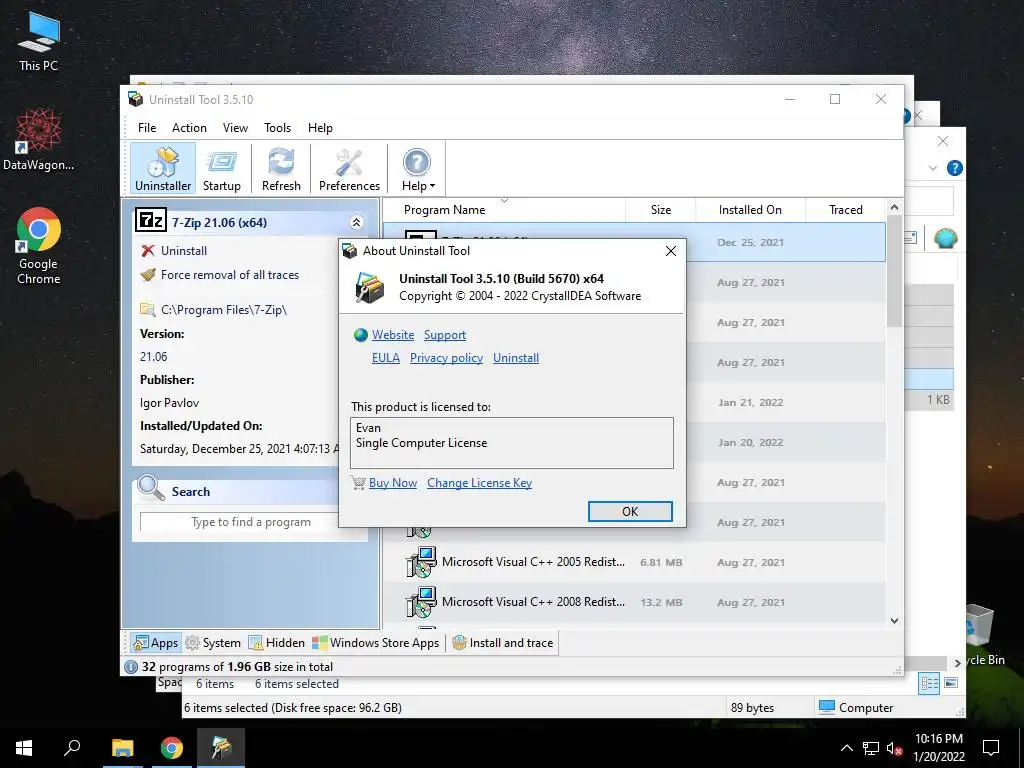Screen dimensions: 1024x768
Task: Switch to Windows Store Apps tab
Action: (x=376, y=643)
